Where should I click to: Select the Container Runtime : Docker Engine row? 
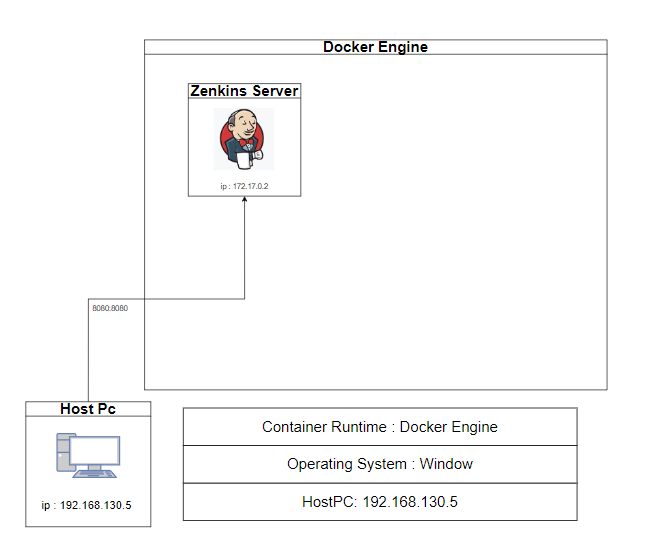[379, 427]
